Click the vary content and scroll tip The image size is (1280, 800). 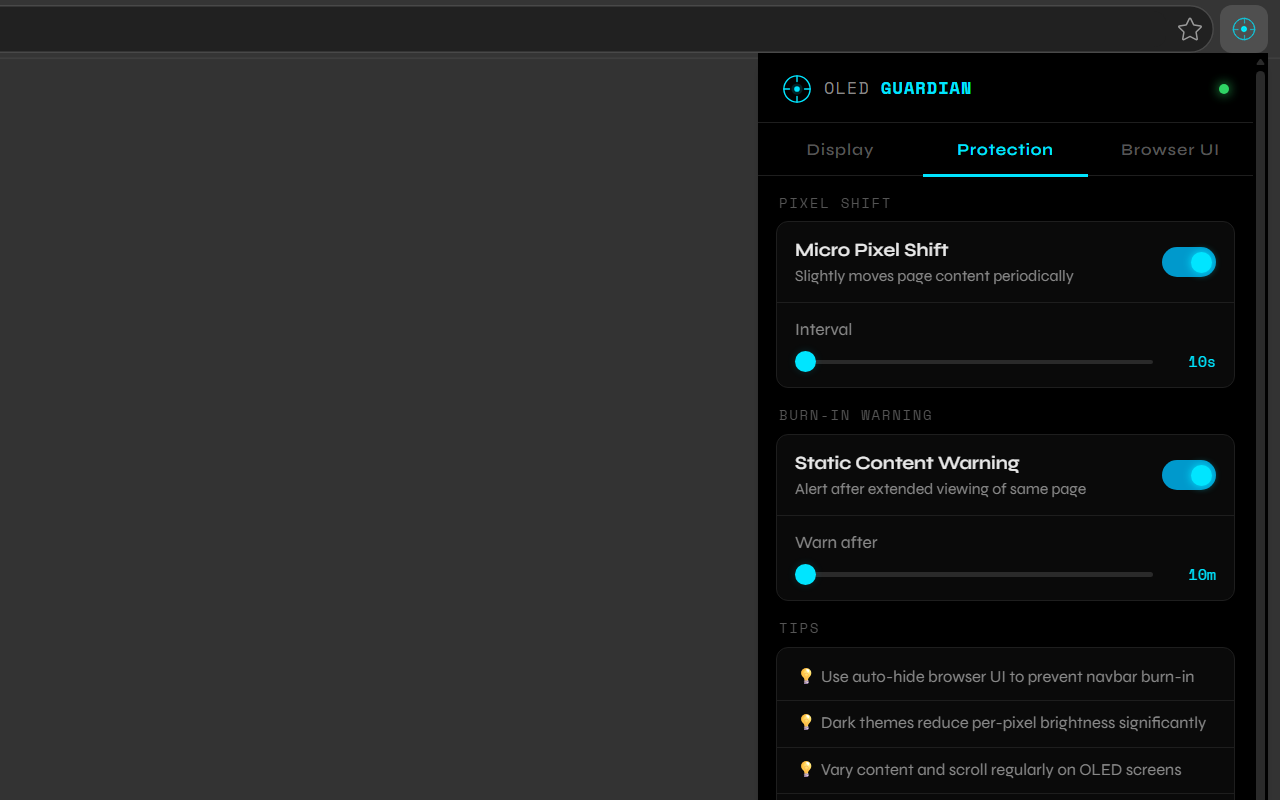pyautogui.click(x=1005, y=770)
